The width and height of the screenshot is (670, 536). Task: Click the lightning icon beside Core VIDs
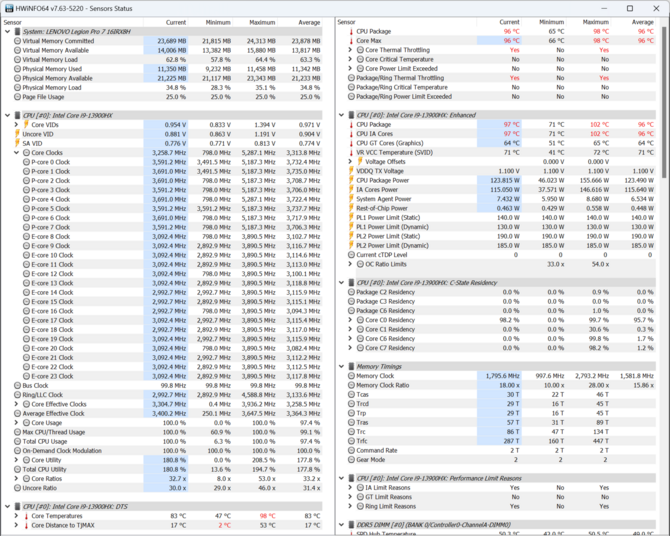26,124
